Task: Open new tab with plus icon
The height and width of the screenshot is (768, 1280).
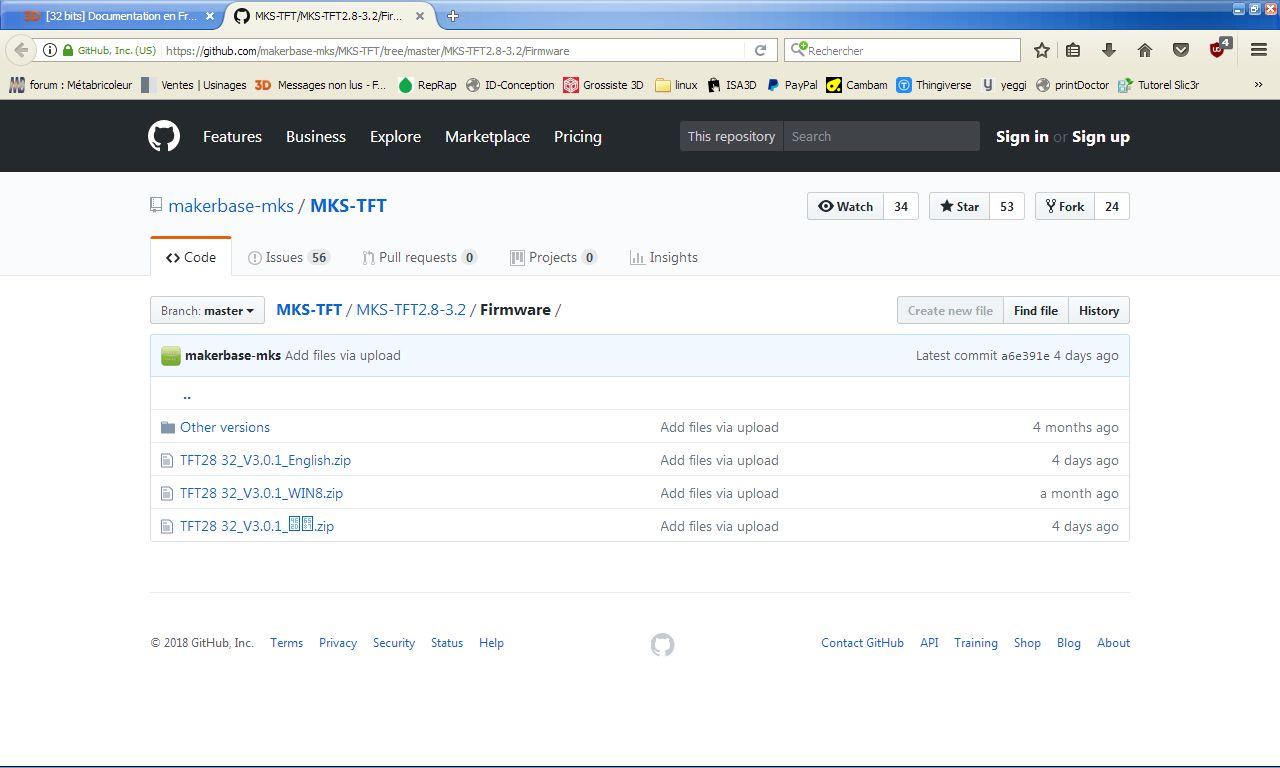Action: 453,16
